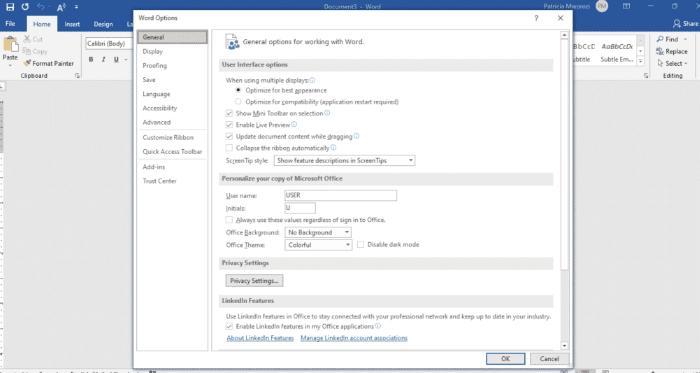The image size is (700, 373).
Task: Open About LinkedIn Features link
Action: [260, 338]
